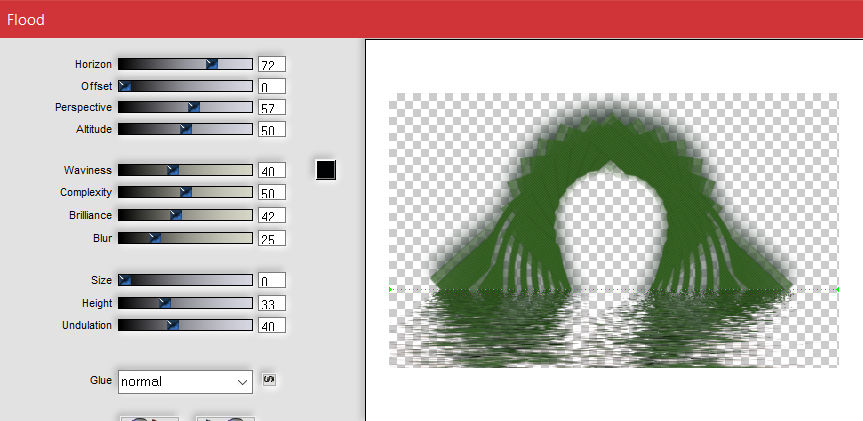Click the glue mode cycle icon
Viewport: 863px width, 421px height.
[268, 380]
